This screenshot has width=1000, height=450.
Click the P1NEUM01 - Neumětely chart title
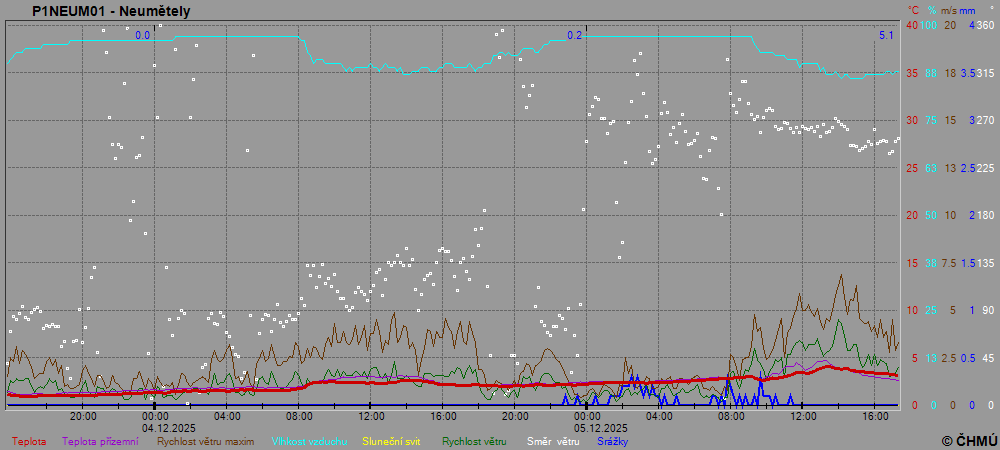(111, 11)
